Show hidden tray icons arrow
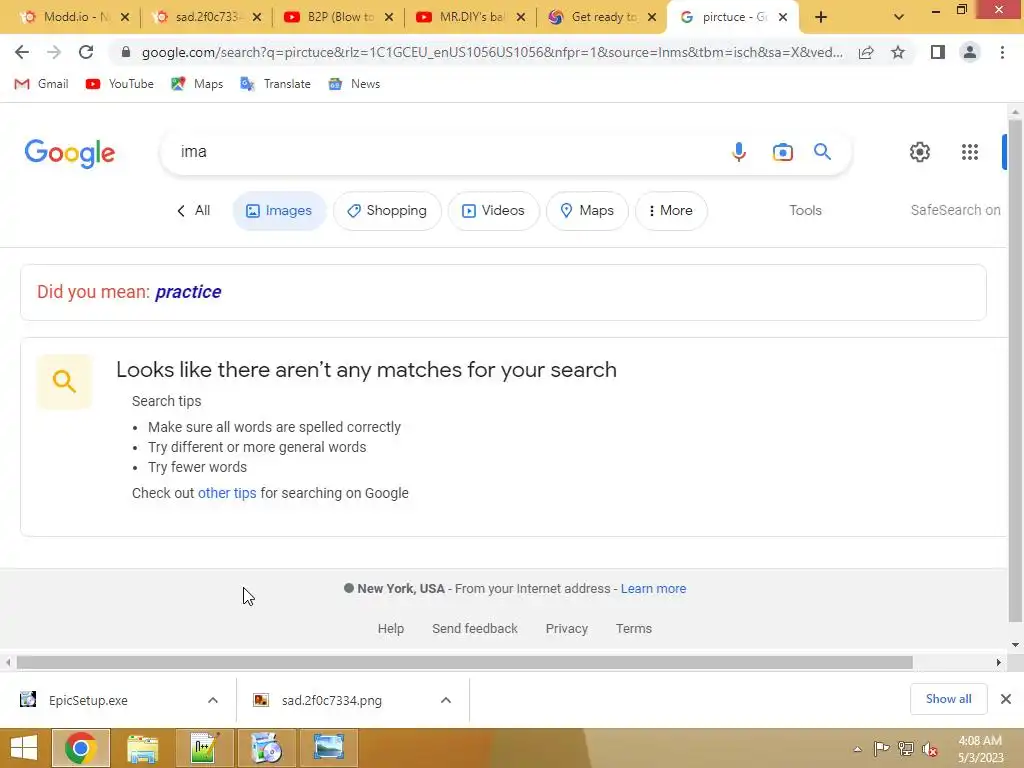The image size is (1024, 768). (x=857, y=749)
